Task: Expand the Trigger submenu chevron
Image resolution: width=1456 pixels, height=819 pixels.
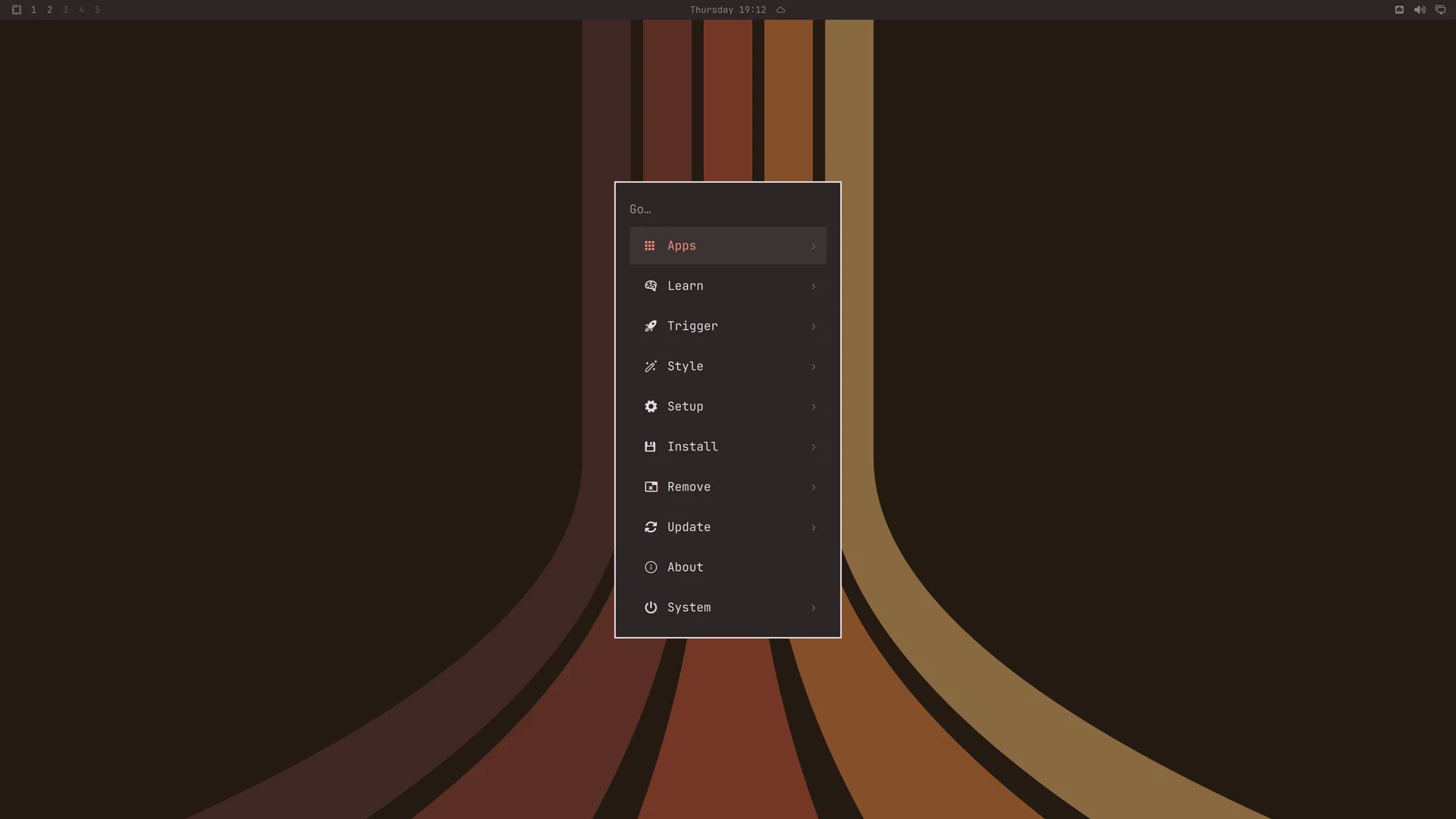Action: click(x=814, y=326)
